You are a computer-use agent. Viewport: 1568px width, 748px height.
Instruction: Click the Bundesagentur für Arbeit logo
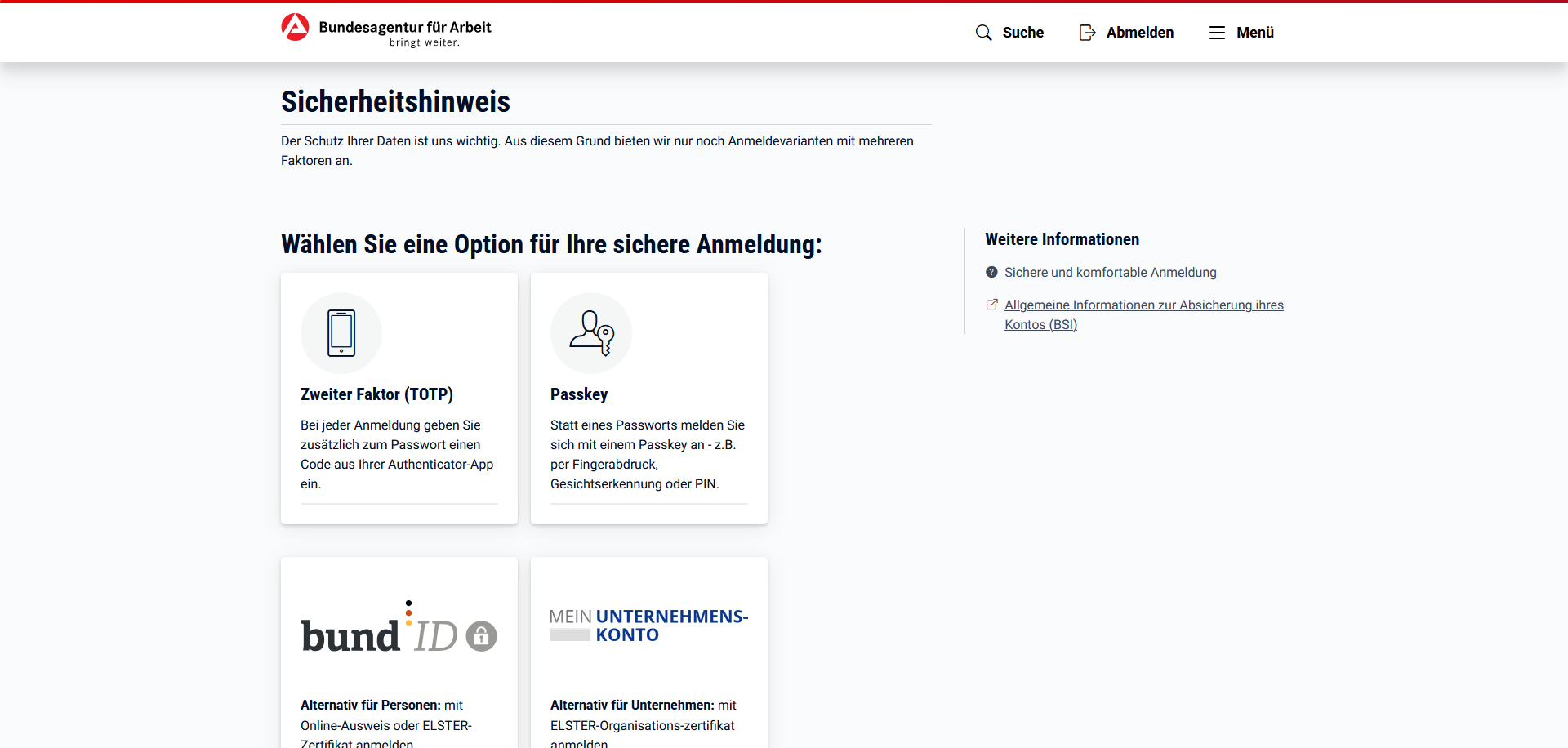pos(386,31)
